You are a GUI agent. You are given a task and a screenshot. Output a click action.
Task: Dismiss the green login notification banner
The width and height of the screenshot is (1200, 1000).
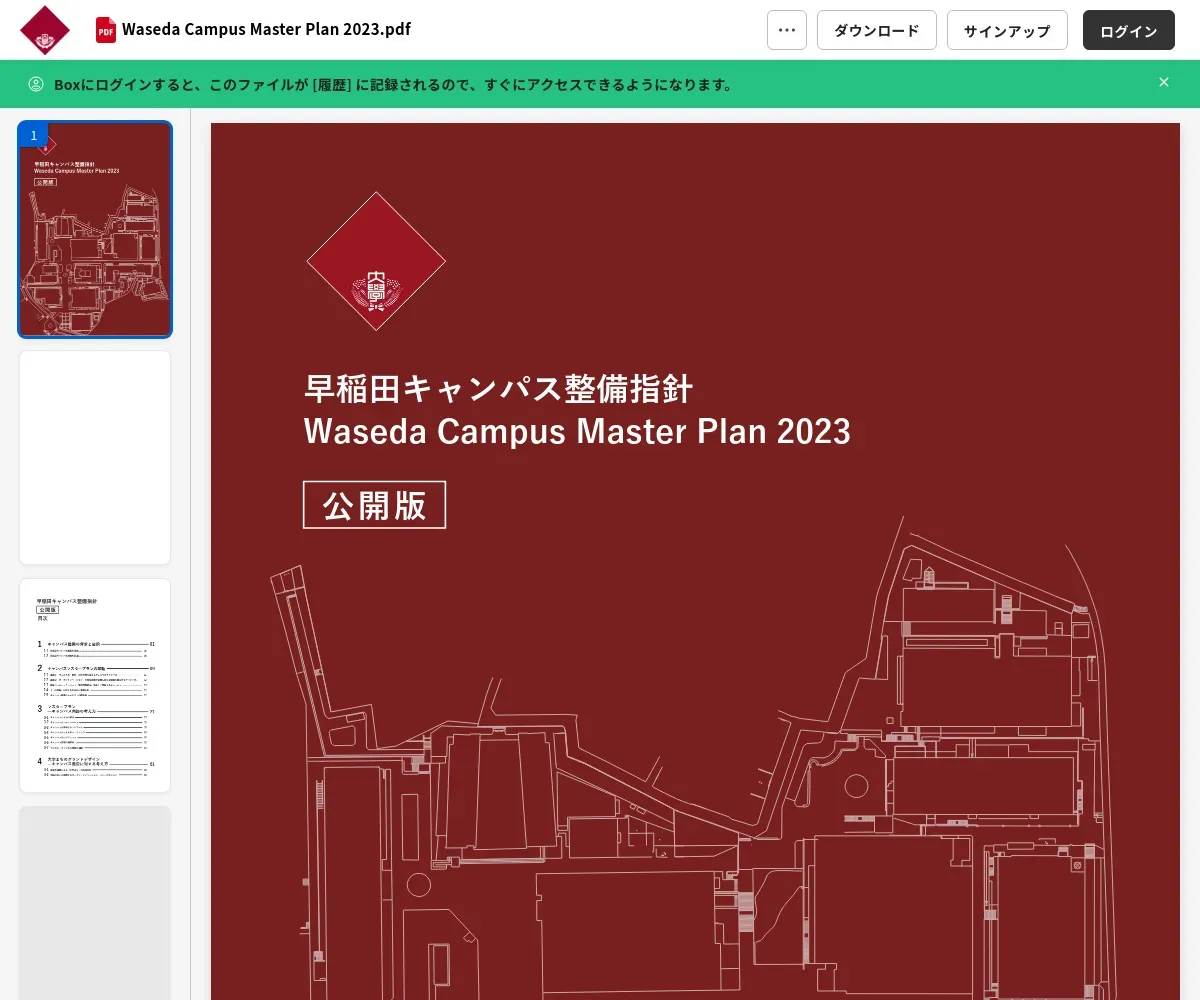(x=1164, y=82)
